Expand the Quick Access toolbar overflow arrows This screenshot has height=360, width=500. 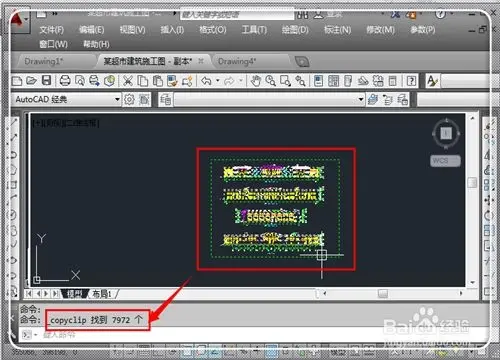click(x=55, y=14)
